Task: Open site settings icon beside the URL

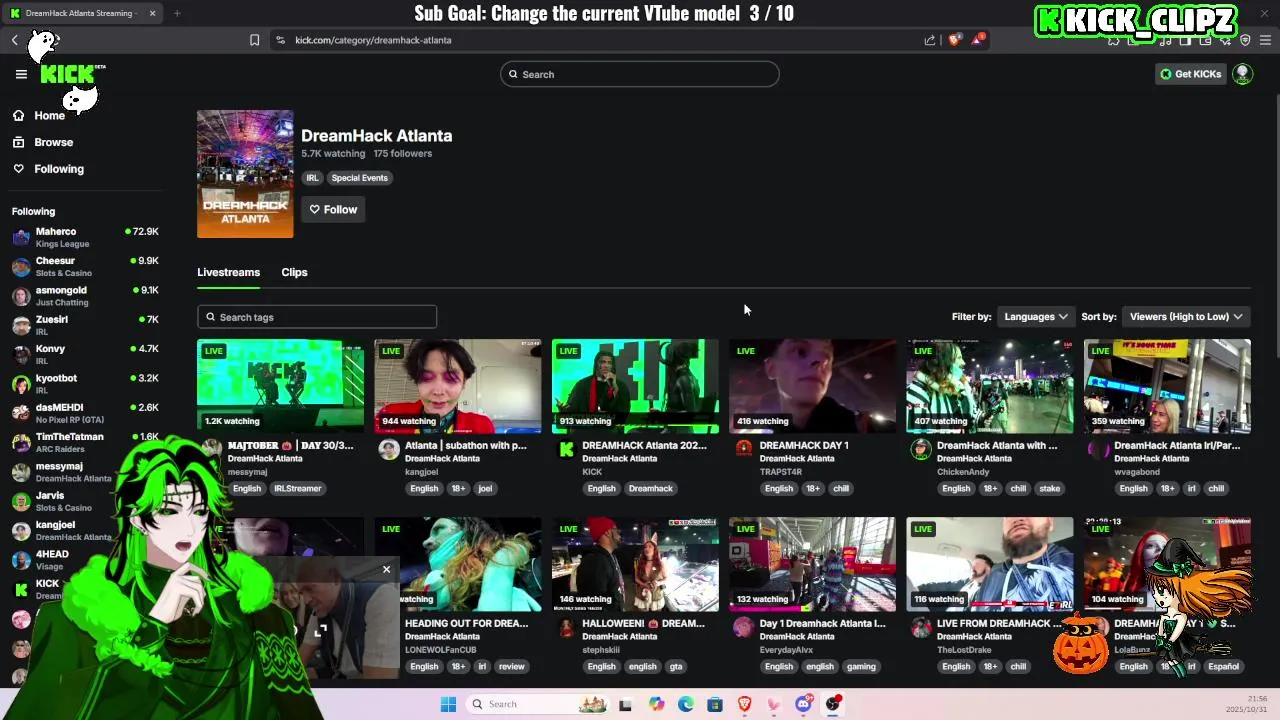Action: tap(280, 40)
